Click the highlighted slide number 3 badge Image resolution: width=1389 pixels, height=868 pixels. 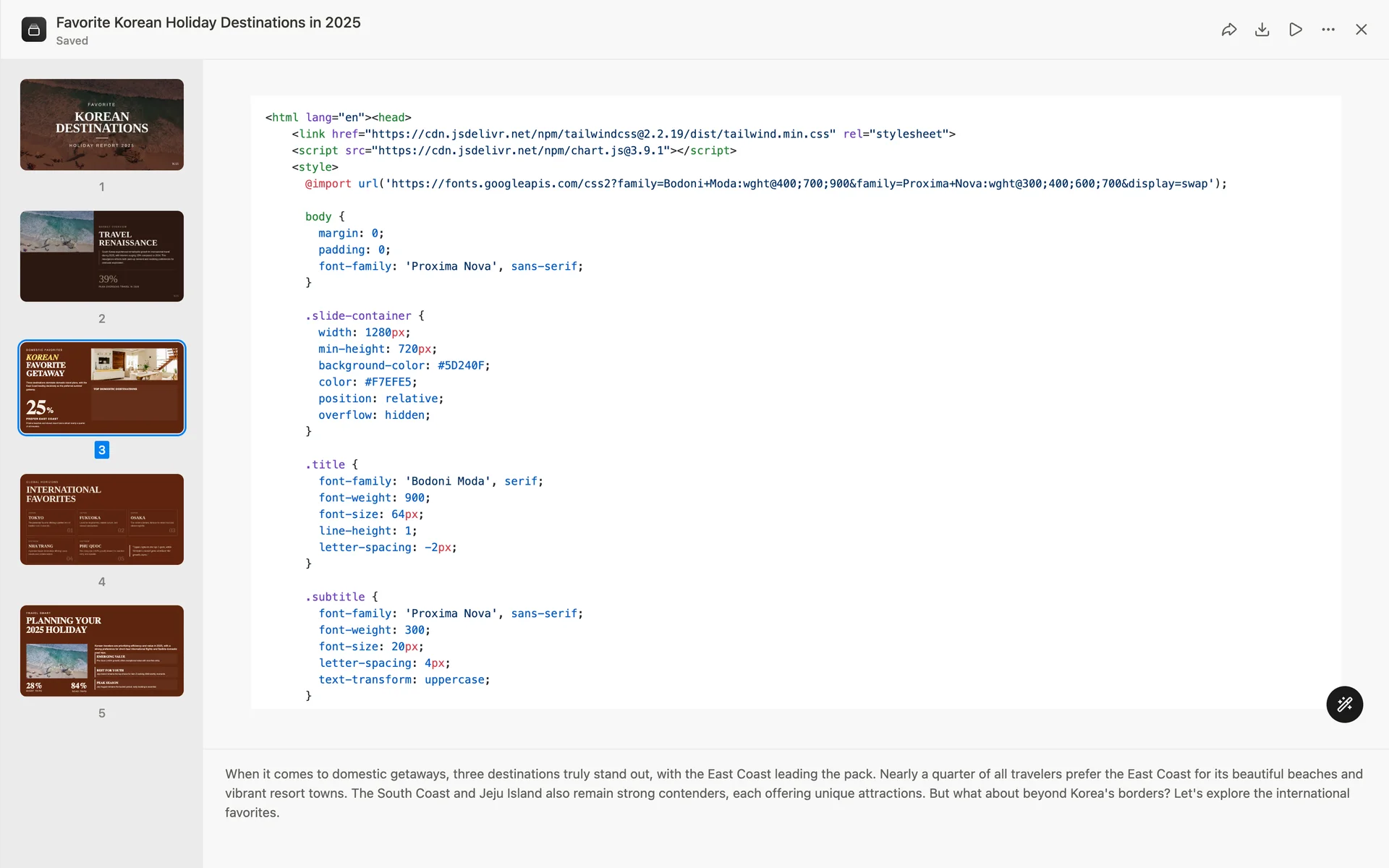pyautogui.click(x=102, y=450)
